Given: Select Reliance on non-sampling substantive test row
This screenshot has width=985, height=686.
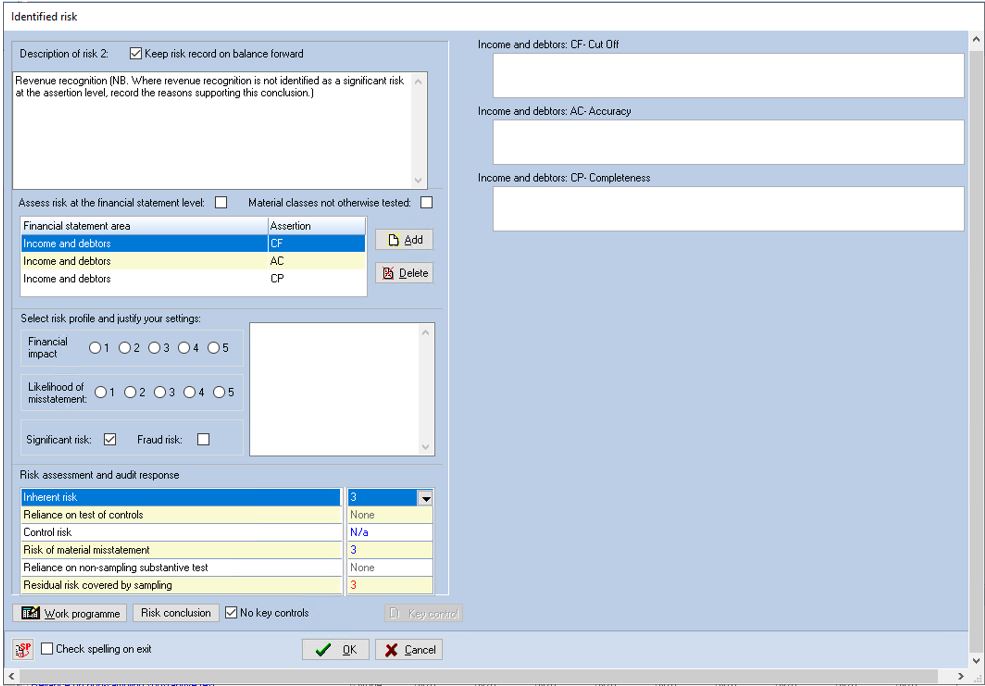Looking at the screenshot, I should point(181,567).
